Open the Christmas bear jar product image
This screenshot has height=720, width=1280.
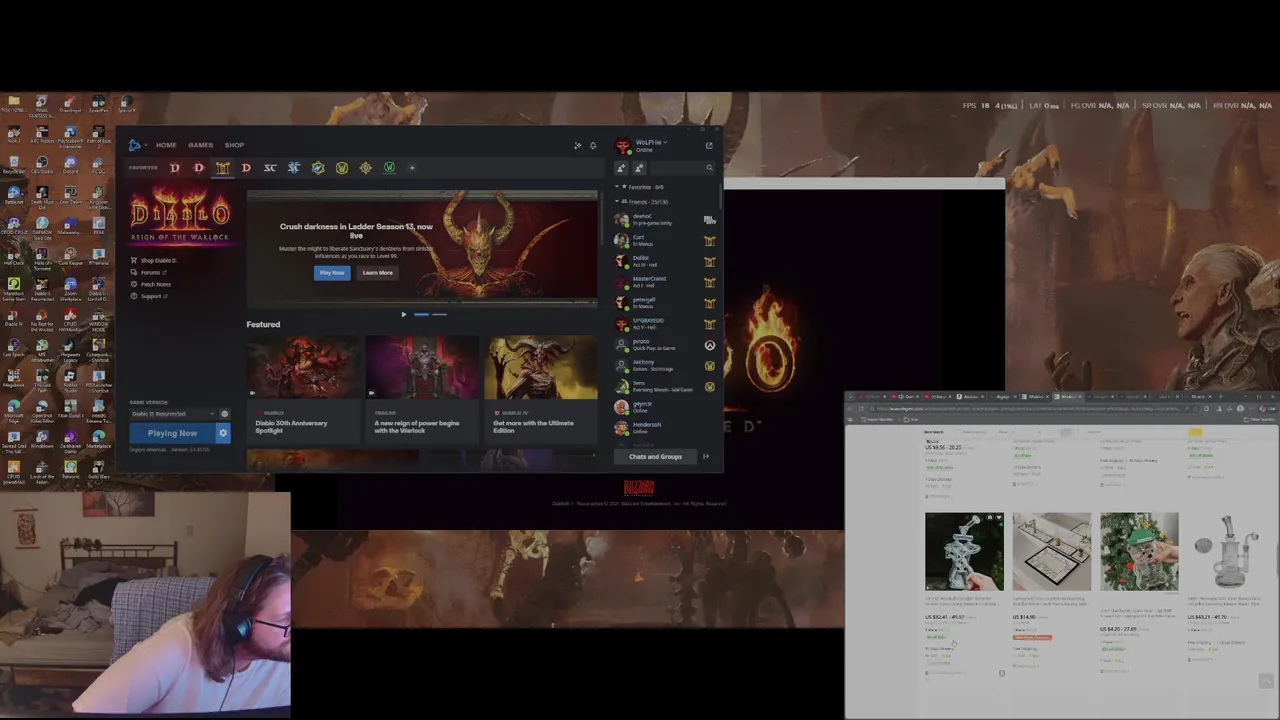(x=1139, y=551)
